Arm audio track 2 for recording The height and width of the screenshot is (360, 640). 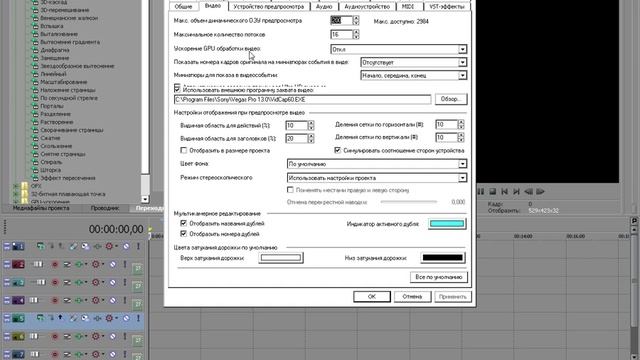55,264
